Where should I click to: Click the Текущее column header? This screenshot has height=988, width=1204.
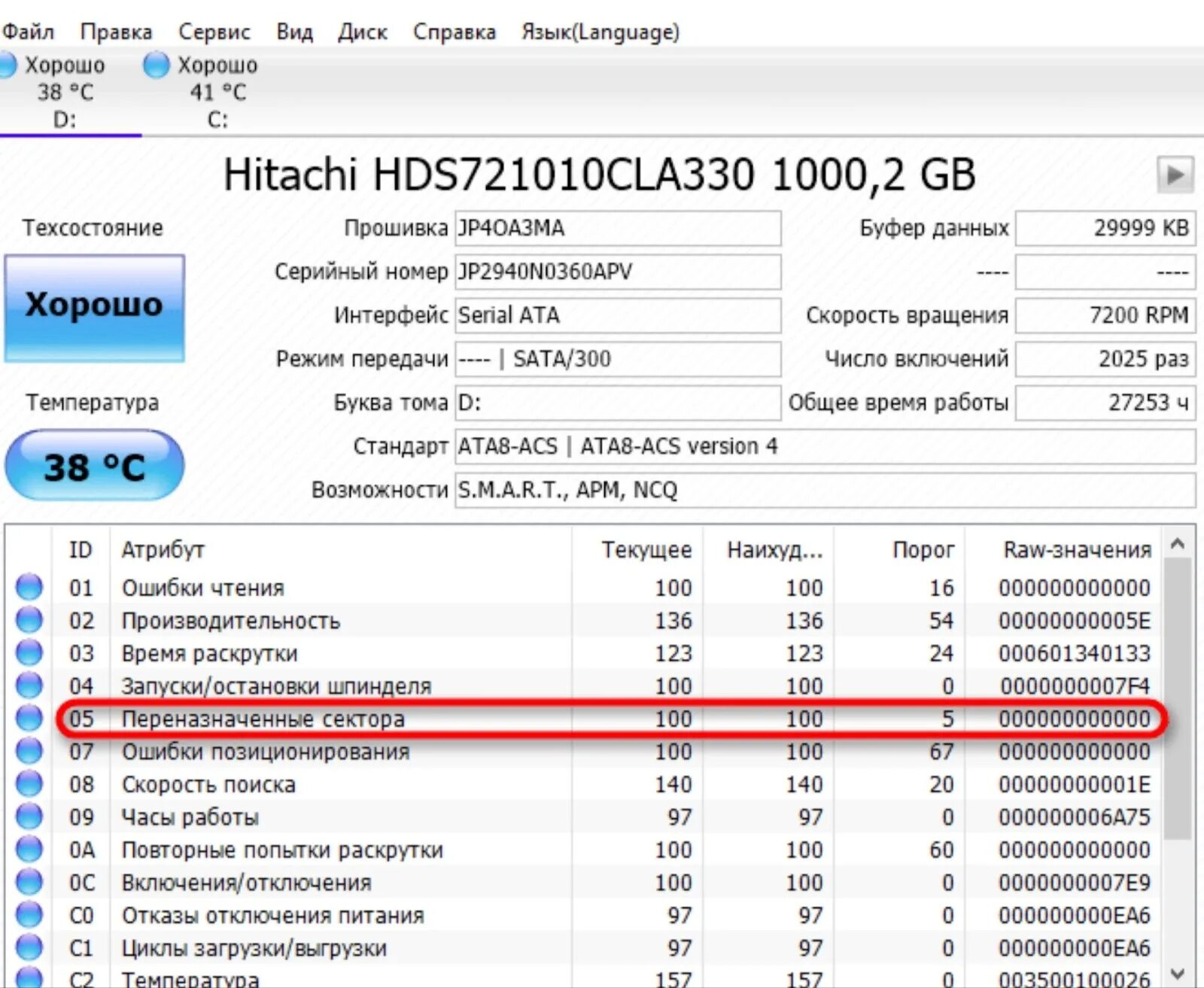pyautogui.click(x=637, y=549)
